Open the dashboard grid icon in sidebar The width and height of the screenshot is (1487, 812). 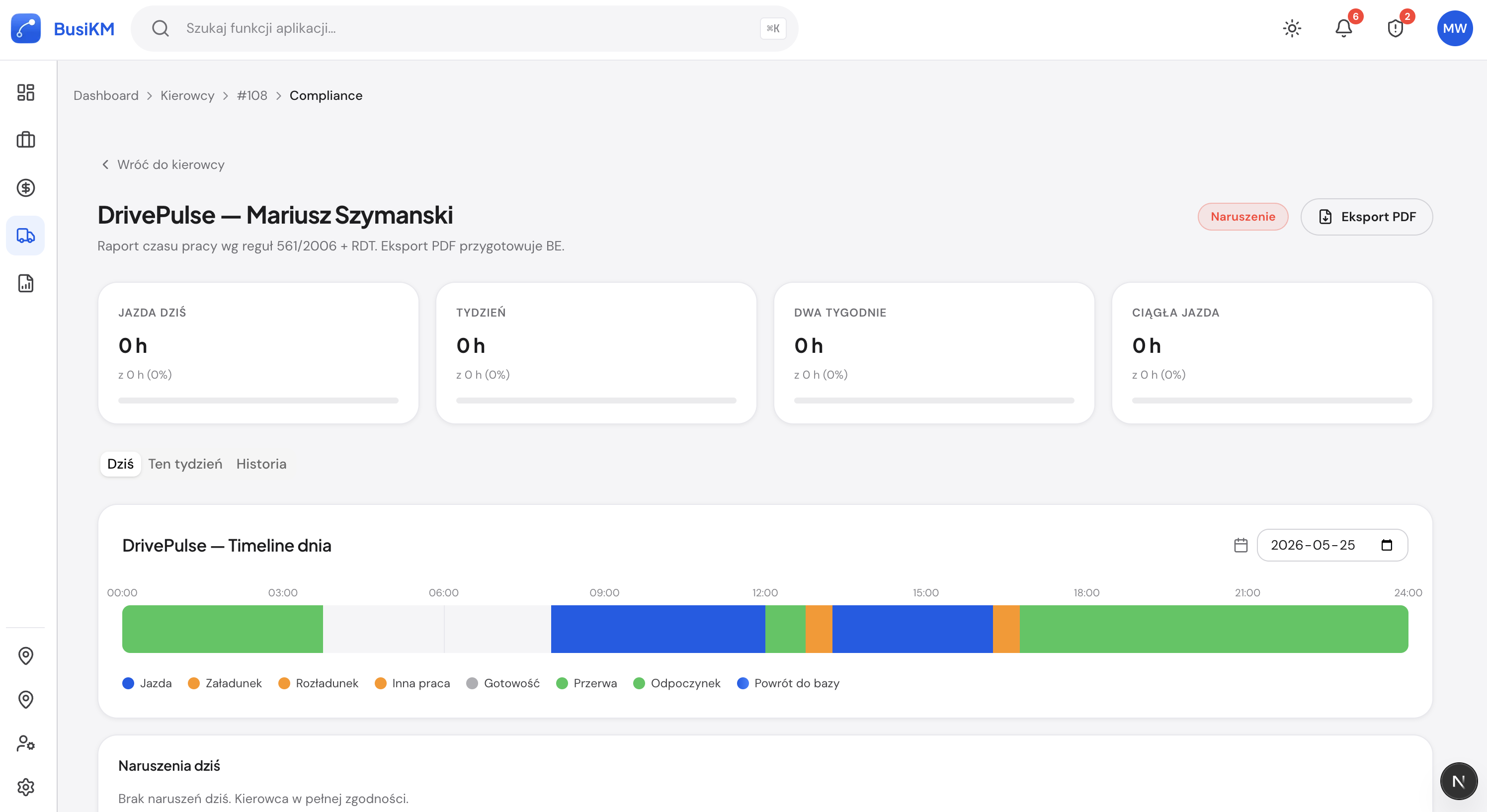(x=25, y=92)
